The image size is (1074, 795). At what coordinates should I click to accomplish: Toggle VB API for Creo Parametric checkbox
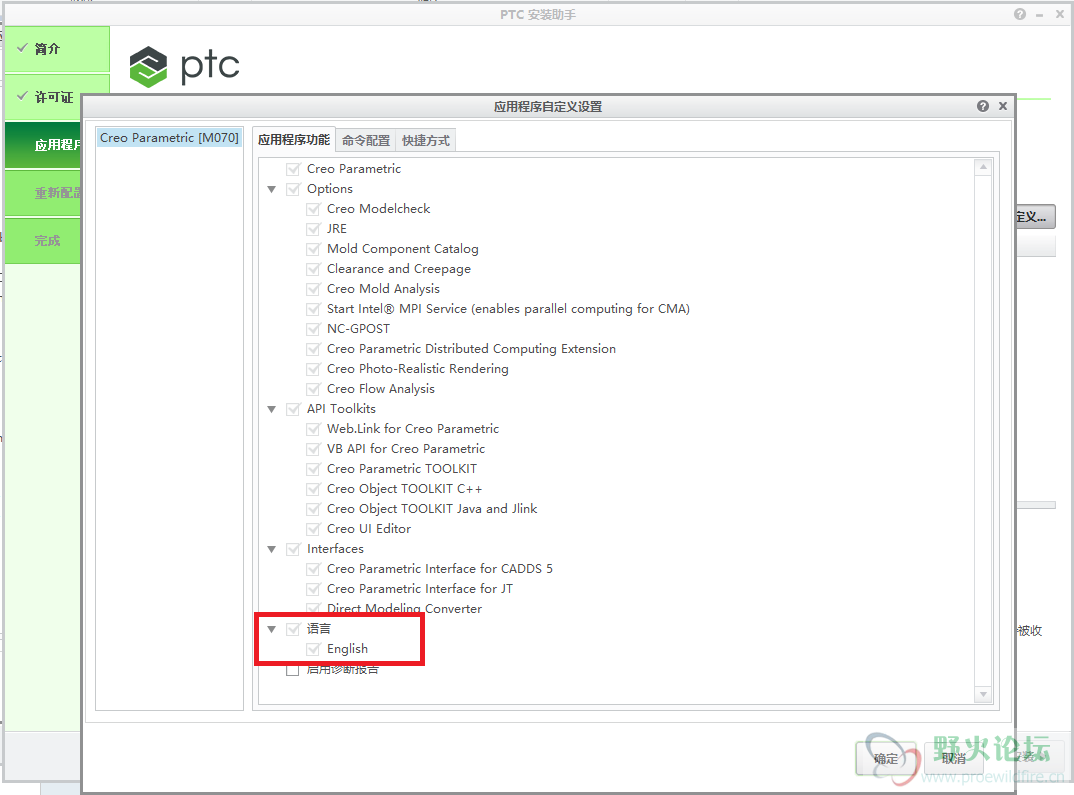313,449
